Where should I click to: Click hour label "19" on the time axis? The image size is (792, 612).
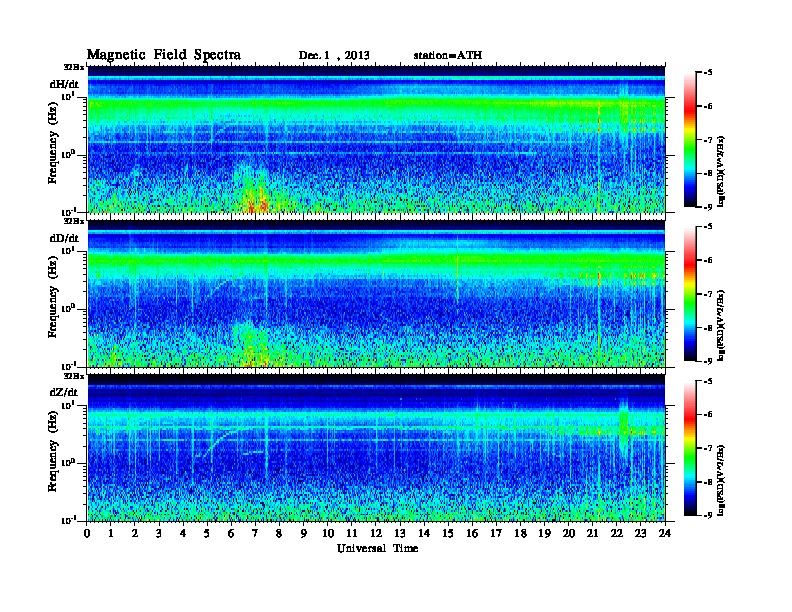click(x=544, y=533)
